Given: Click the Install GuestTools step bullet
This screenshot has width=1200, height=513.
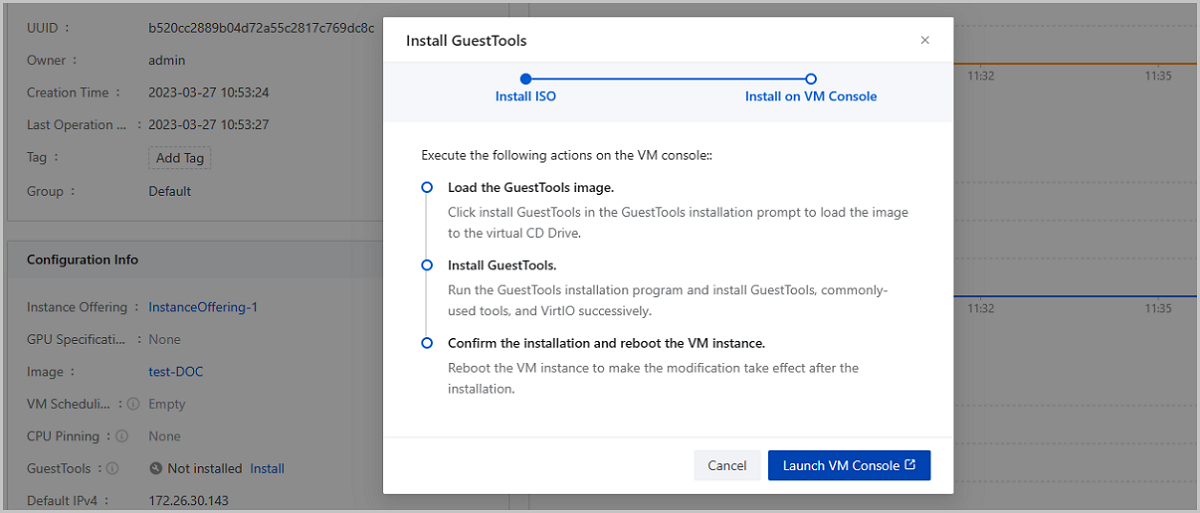Looking at the screenshot, I should click(427, 265).
